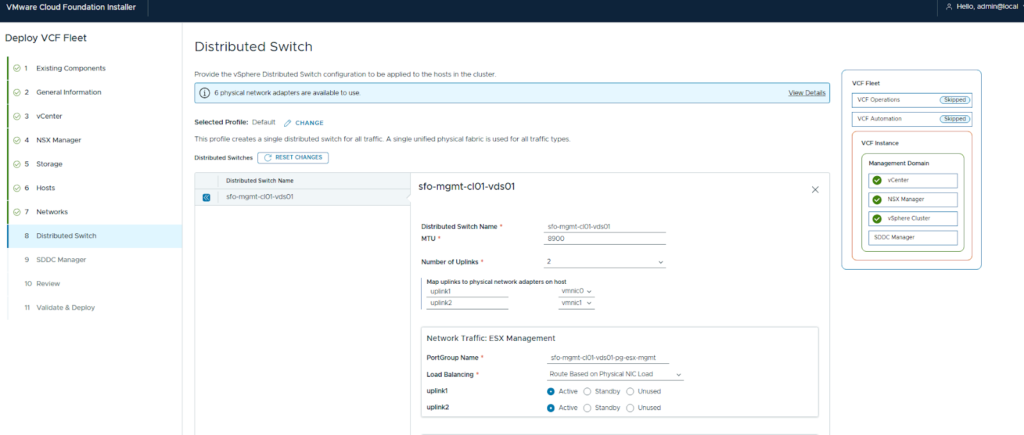1024x435 pixels.
Task: Click the RESET CHANGES button
Action: coord(293,157)
